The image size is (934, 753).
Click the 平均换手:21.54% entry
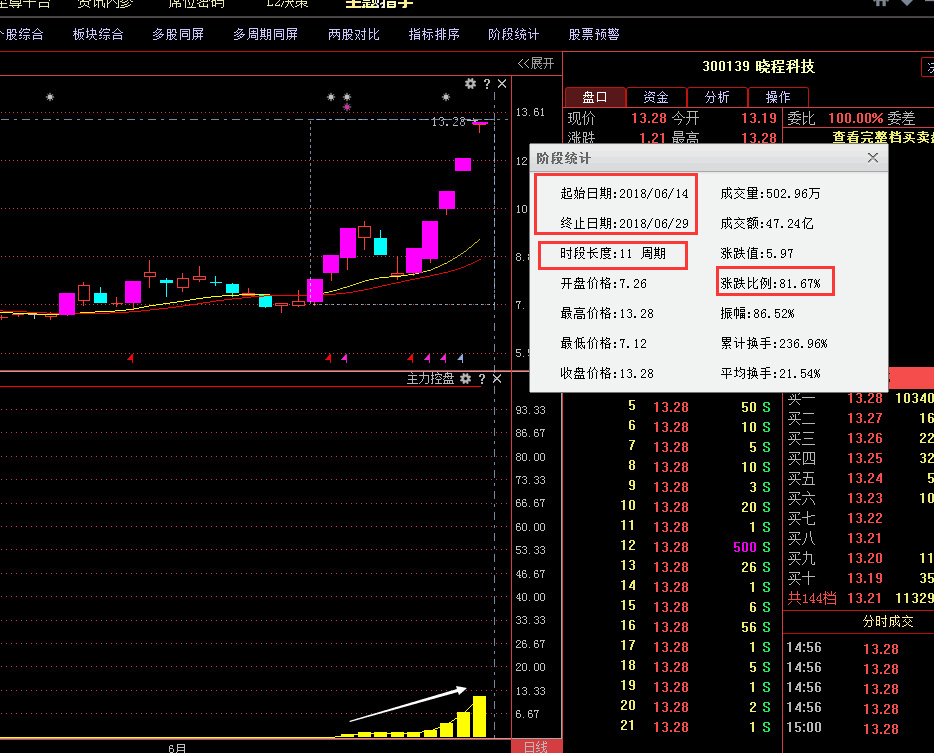[x=770, y=374]
